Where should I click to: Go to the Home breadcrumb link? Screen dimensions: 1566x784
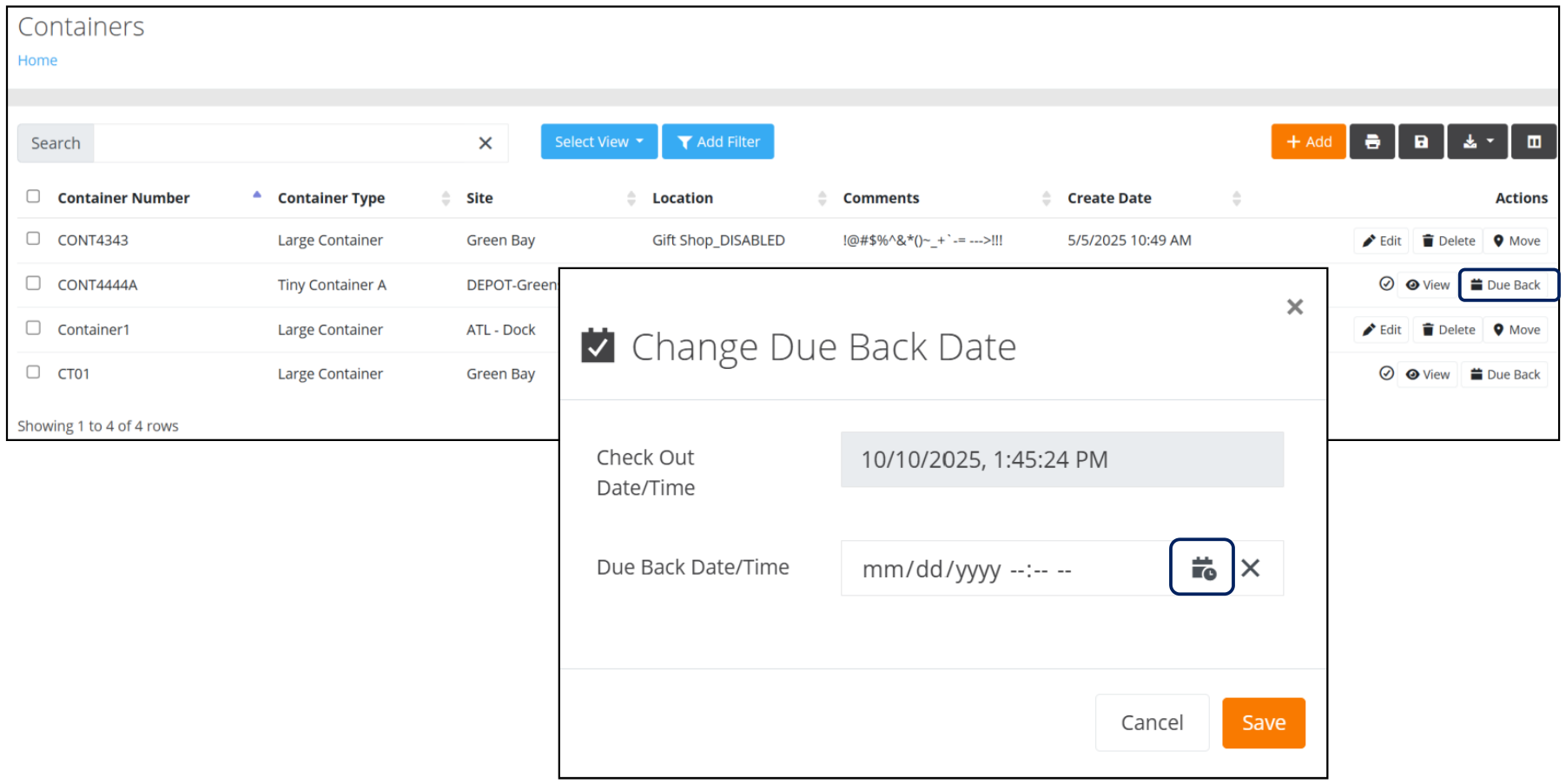37,60
